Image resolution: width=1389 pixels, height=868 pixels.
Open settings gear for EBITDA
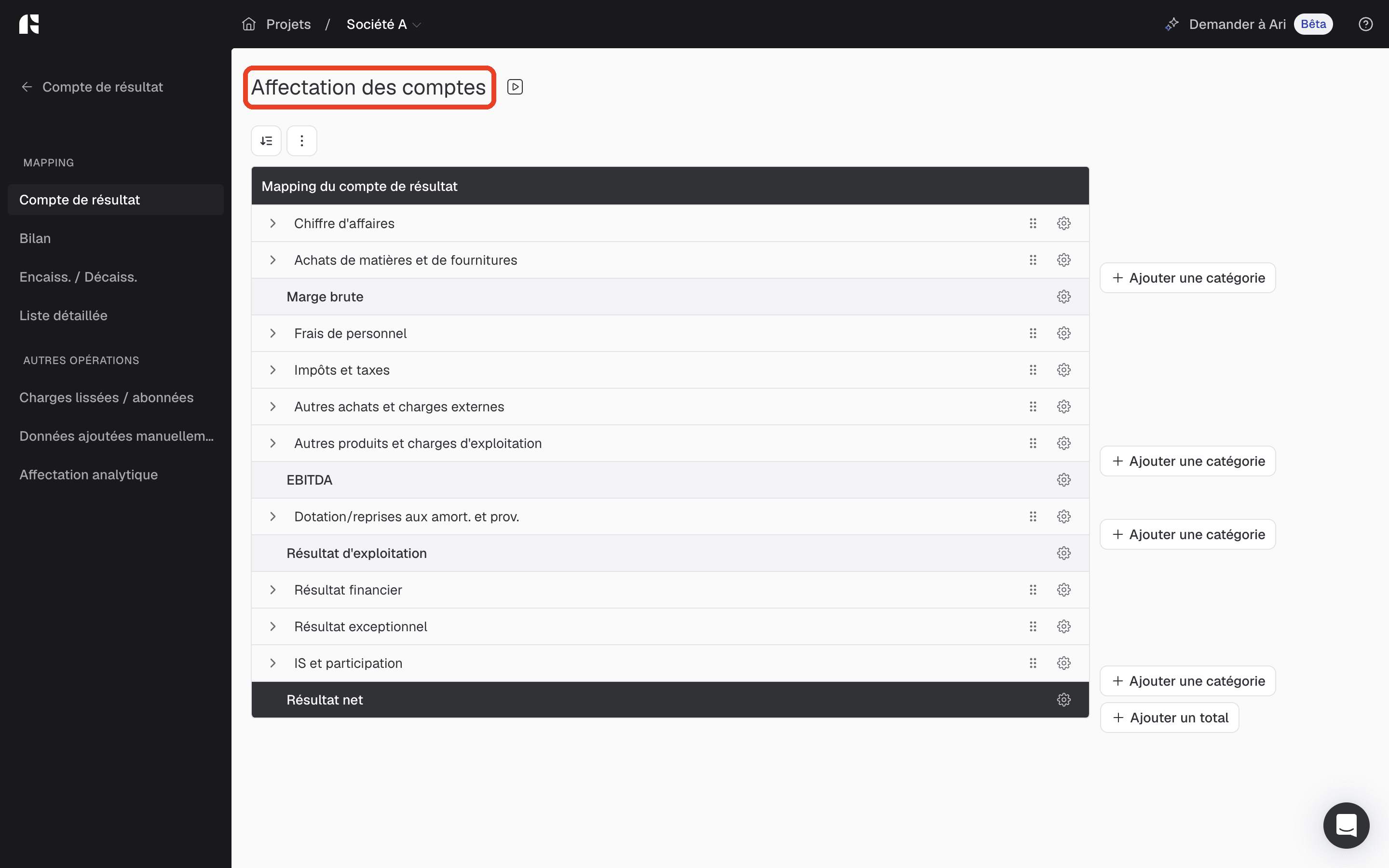[1063, 480]
